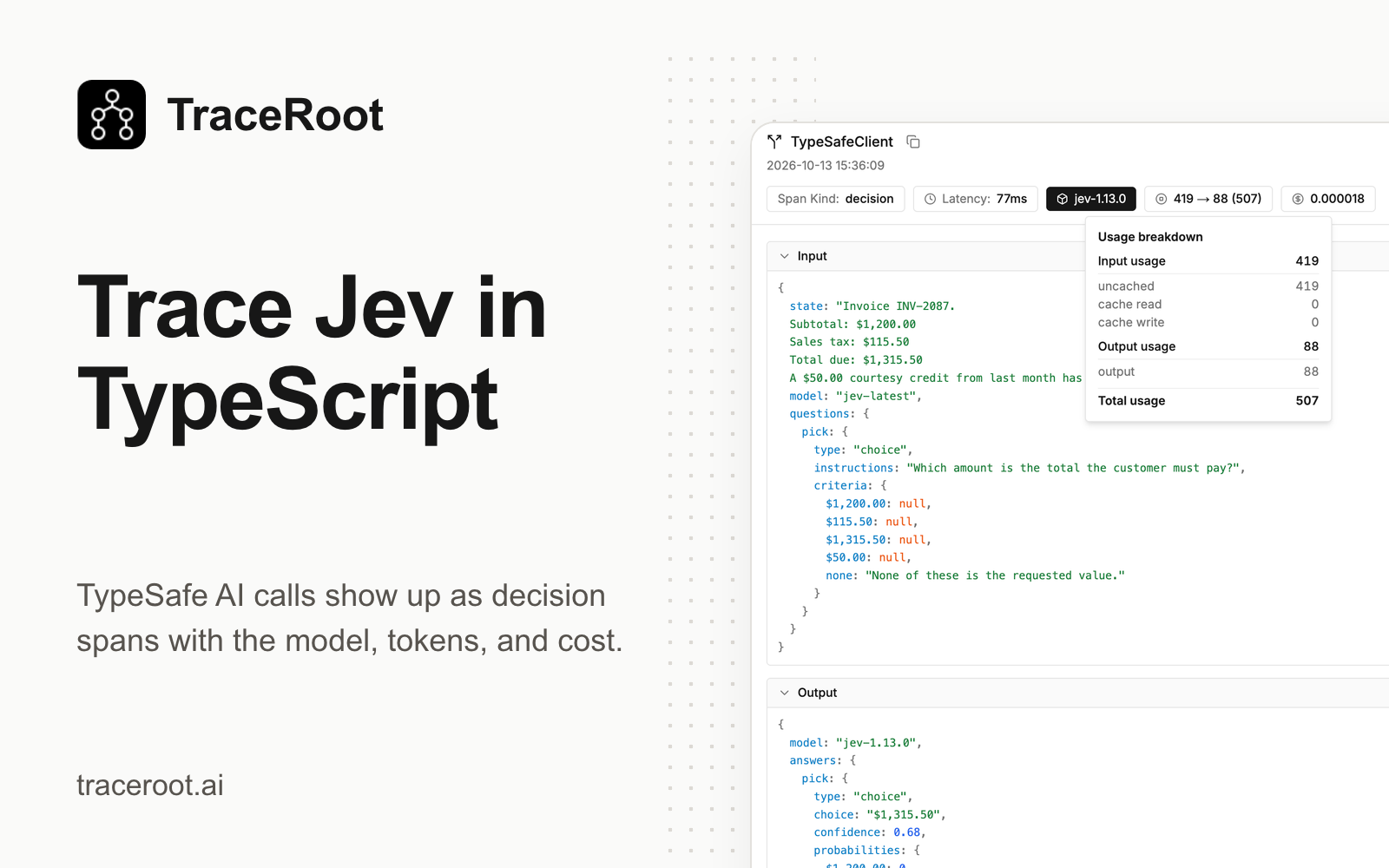Click the Input usage row
The image size is (1389, 868).
[1208, 261]
